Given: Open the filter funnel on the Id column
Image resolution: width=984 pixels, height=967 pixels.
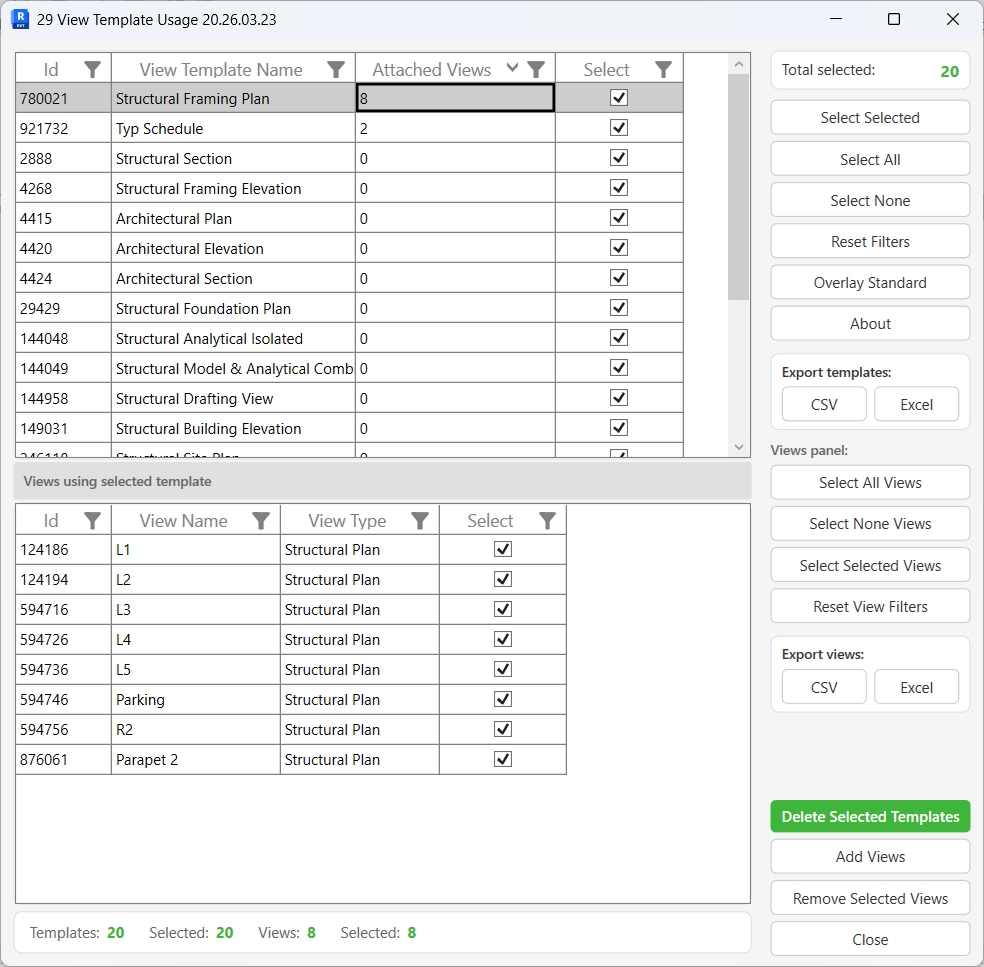Looking at the screenshot, I should click(93, 68).
